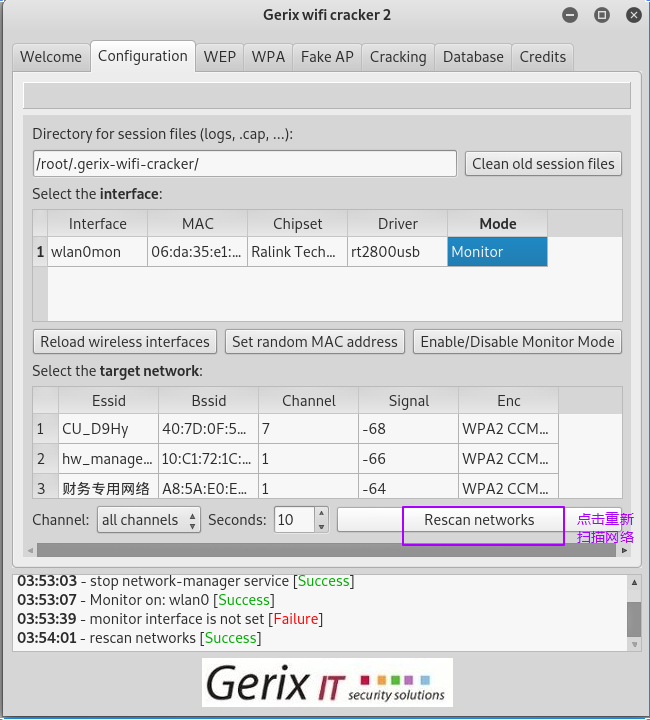Set a random MAC address
This screenshot has height=720, width=650.
coord(314,342)
